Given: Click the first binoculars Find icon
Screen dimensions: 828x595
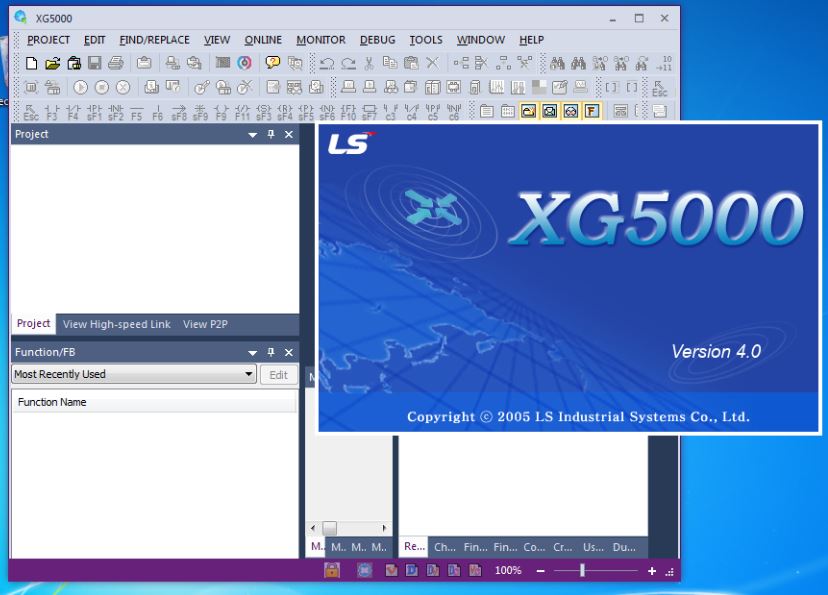Looking at the screenshot, I should tap(557, 63).
